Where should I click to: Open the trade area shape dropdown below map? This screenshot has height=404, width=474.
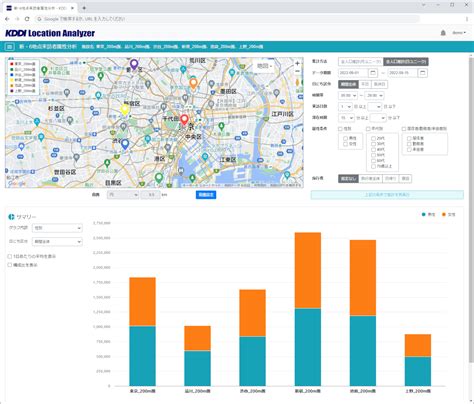(x=123, y=195)
